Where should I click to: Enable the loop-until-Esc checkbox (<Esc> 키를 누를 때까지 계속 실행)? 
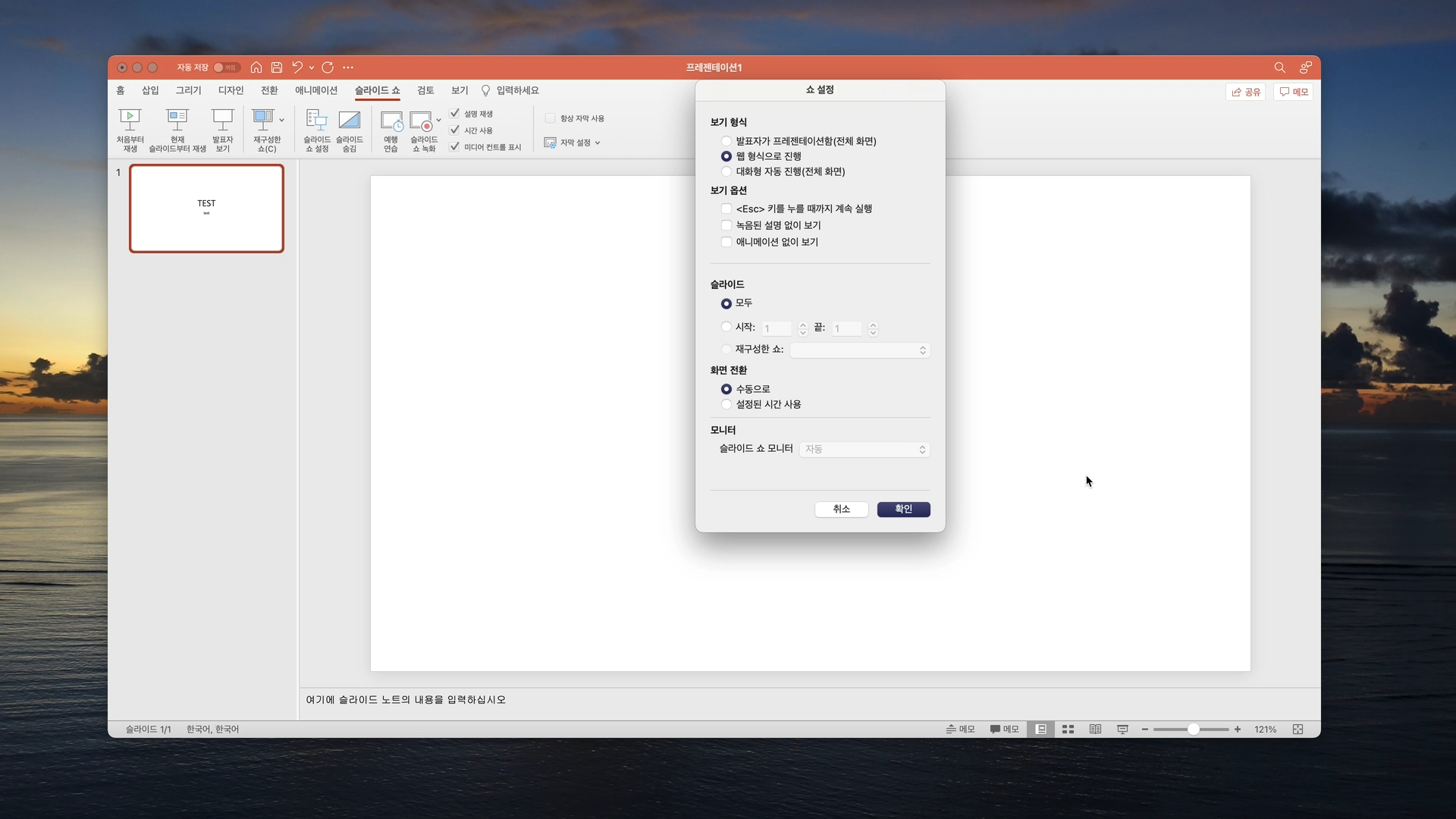click(726, 209)
